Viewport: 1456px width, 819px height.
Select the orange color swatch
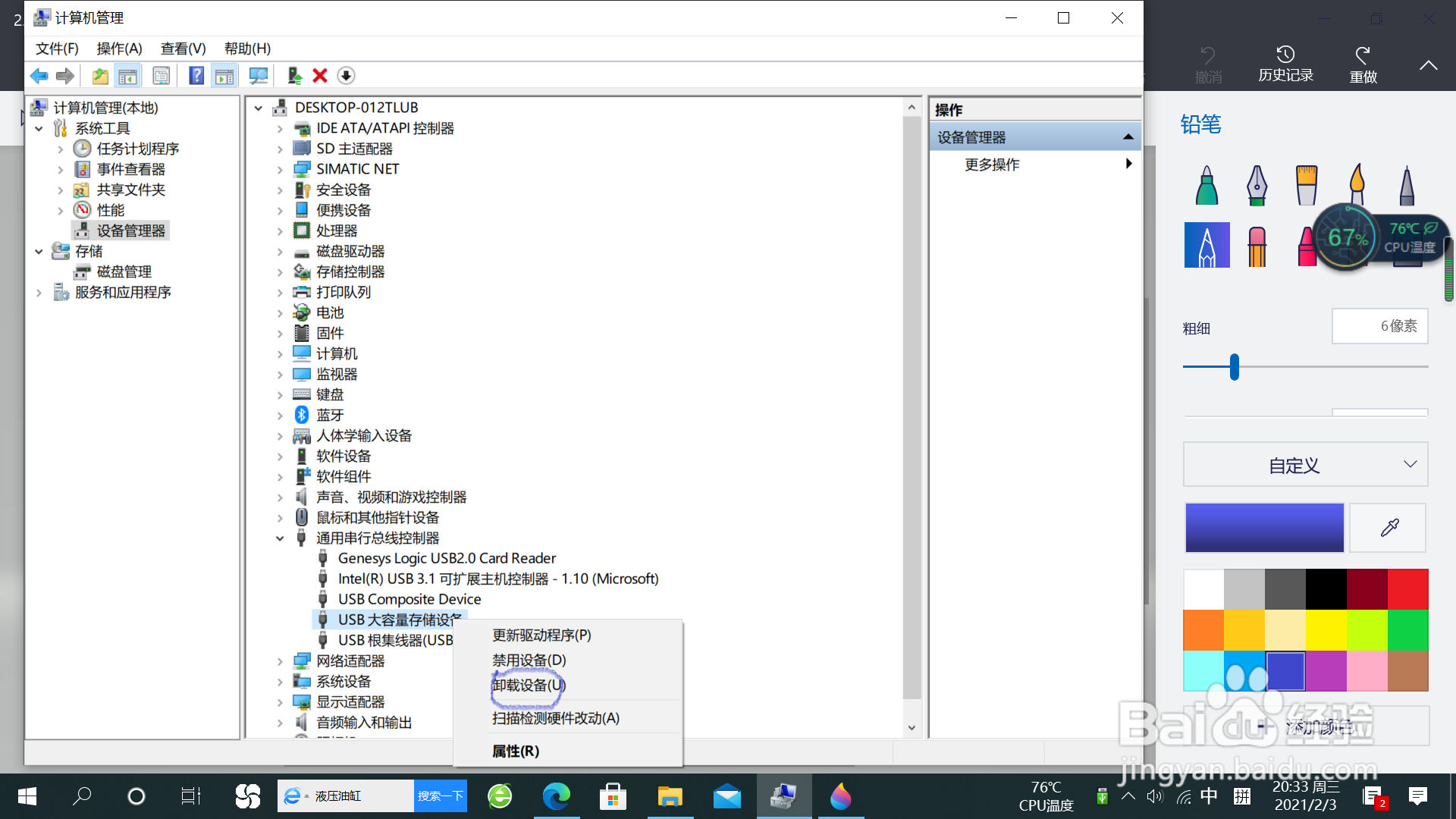click(x=1203, y=630)
